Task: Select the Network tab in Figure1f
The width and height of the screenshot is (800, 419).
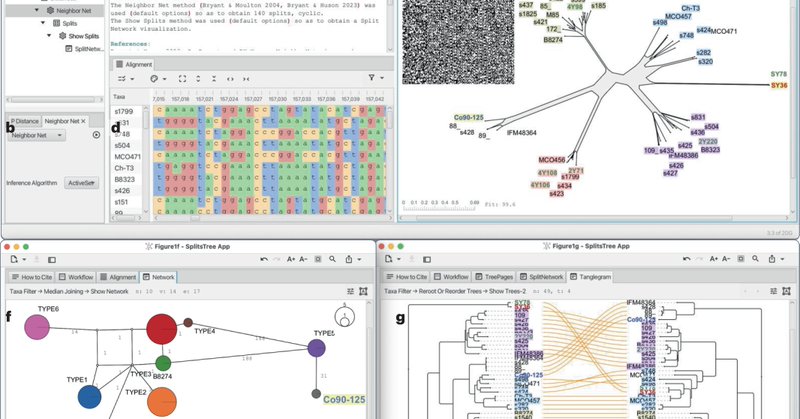Action: click(x=159, y=277)
